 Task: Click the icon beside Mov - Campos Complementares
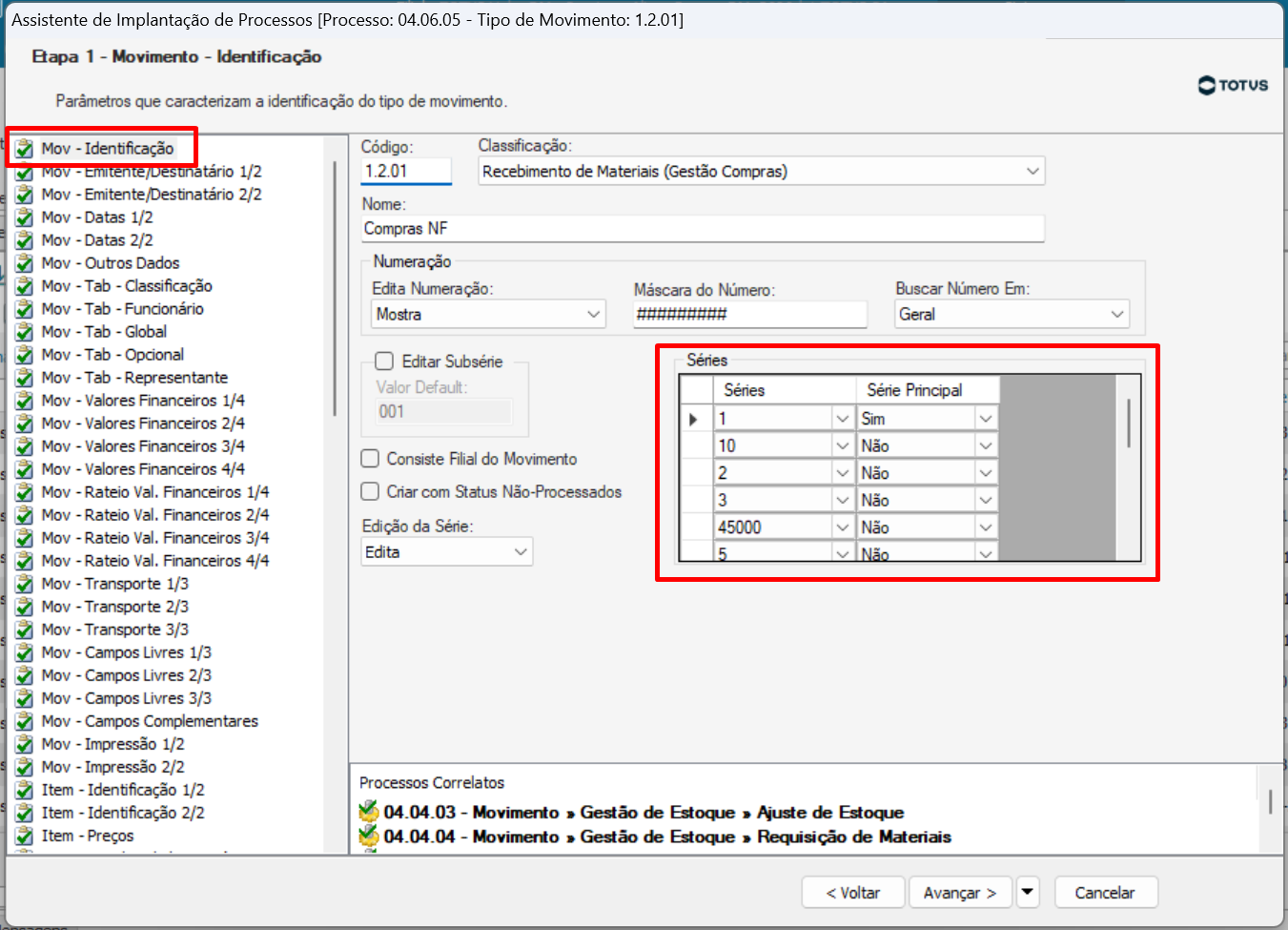[25, 721]
